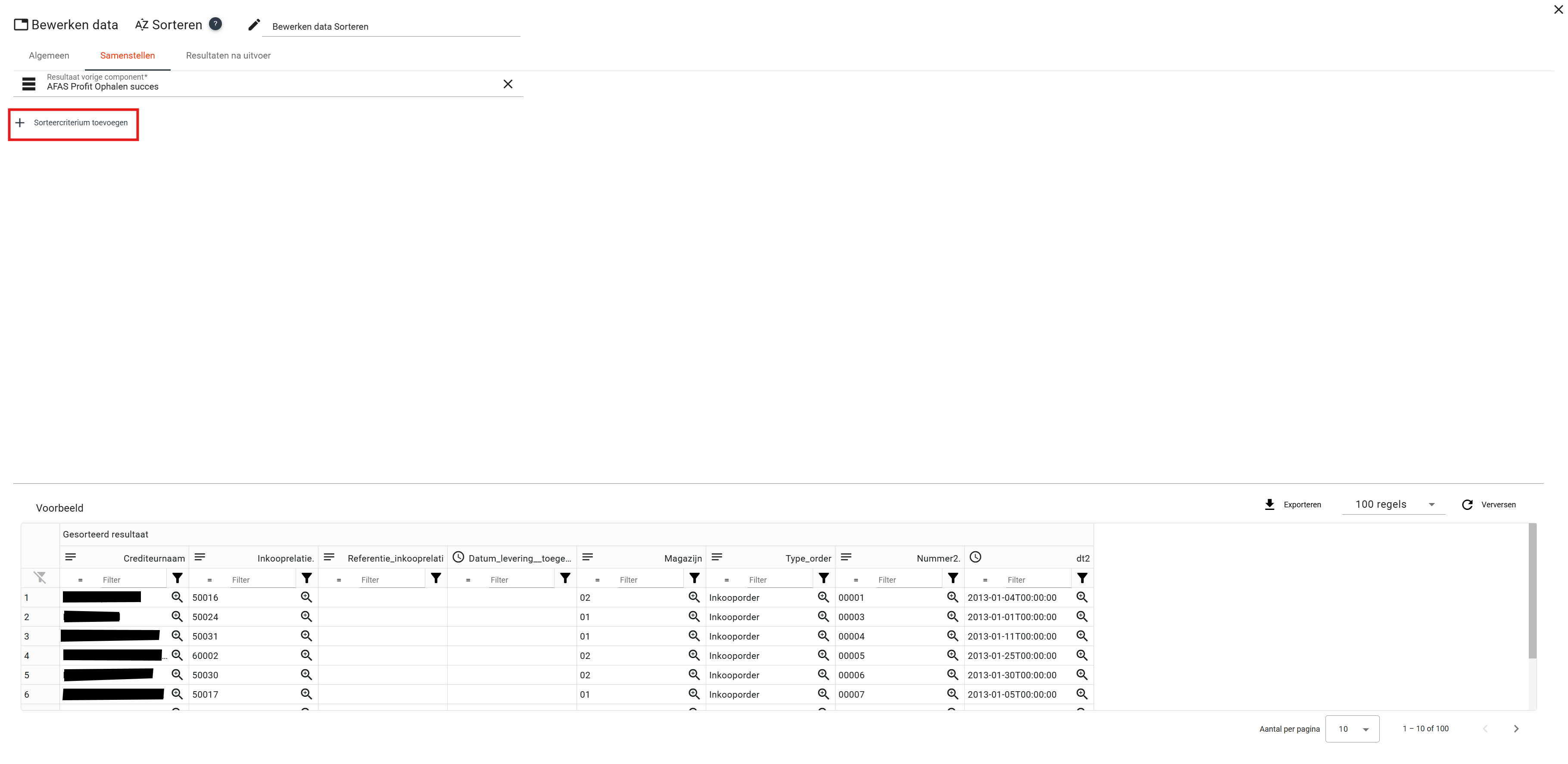Toggle Type_order column filter funnel

pos(823,578)
